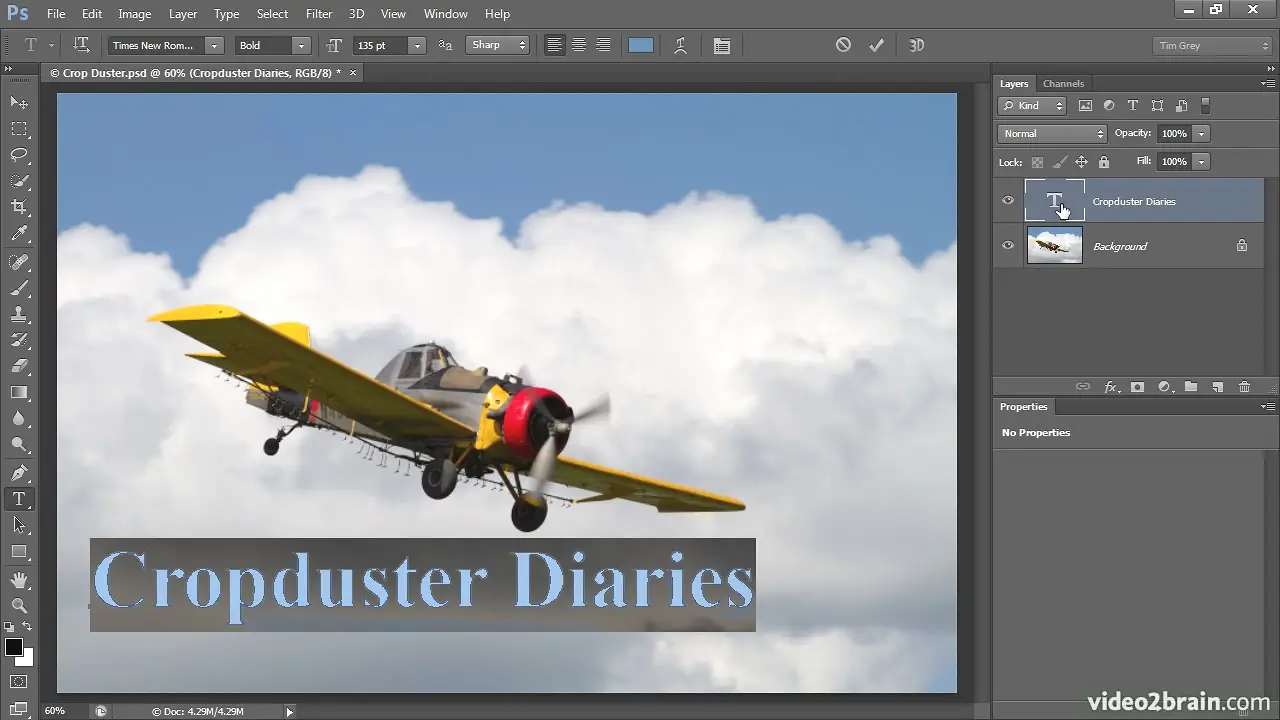Open the Image menu
The width and height of the screenshot is (1280, 720).
[x=135, y=14]
